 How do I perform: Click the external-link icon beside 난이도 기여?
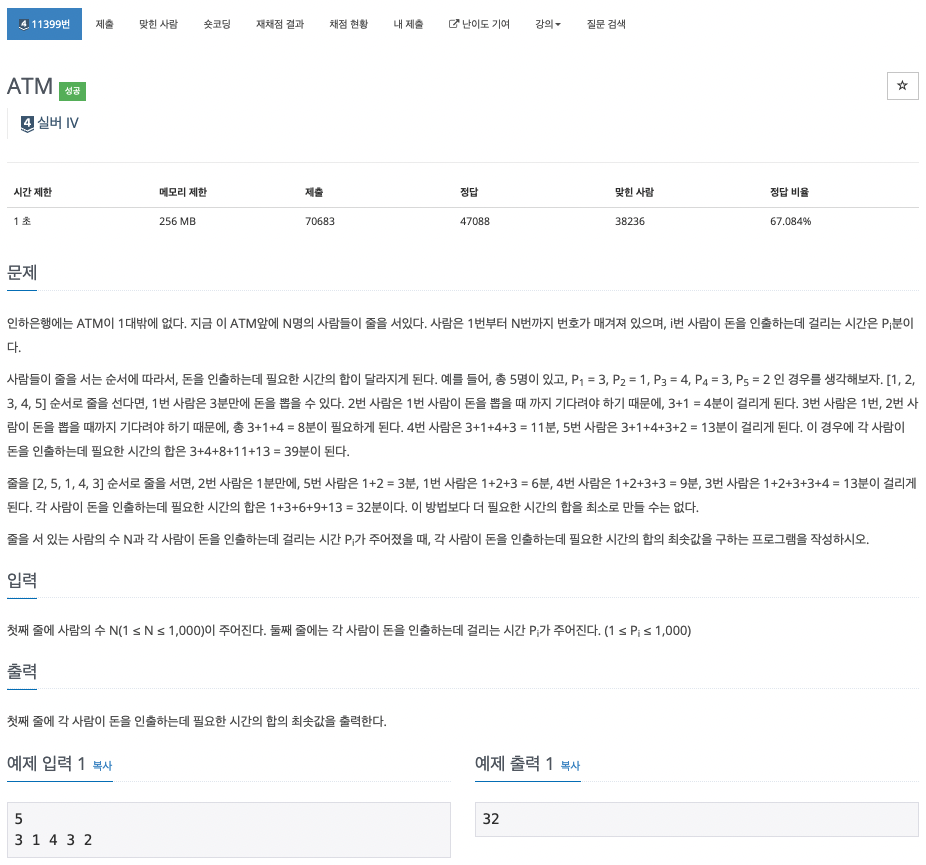[454, 24]
